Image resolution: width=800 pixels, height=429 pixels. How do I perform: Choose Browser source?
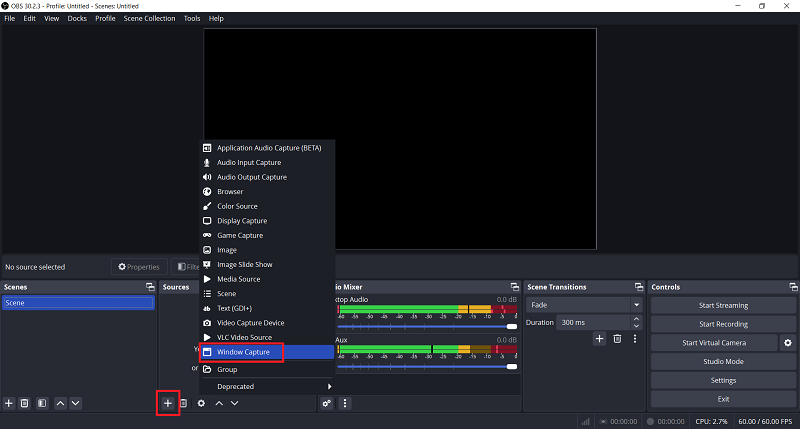[x=267, y=192]
